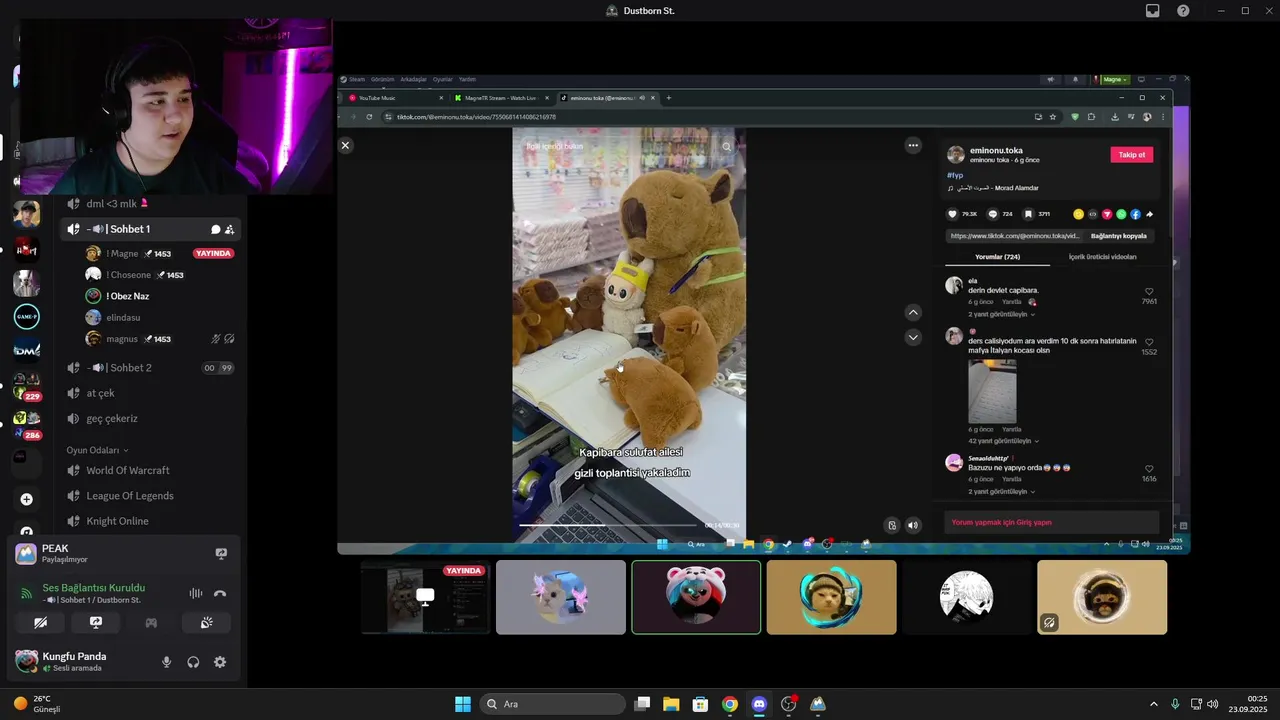
Task: Share the video via WhatsApp icon
Action: click(1121, 214)
